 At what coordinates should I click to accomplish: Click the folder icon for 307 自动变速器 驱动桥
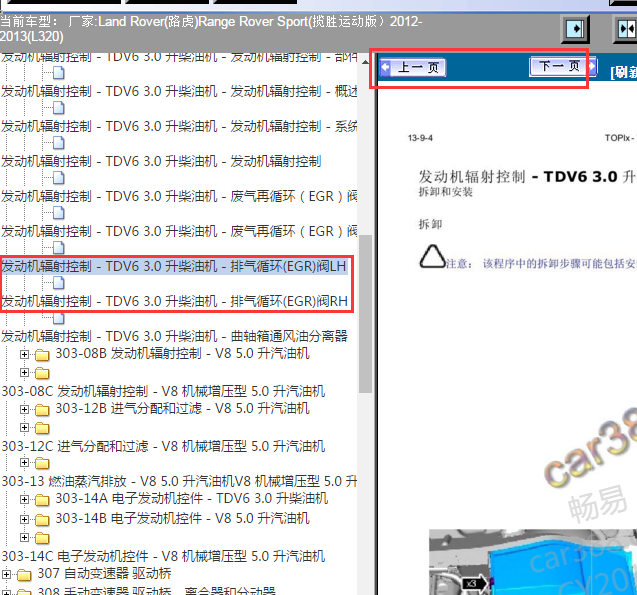(24, 575)
